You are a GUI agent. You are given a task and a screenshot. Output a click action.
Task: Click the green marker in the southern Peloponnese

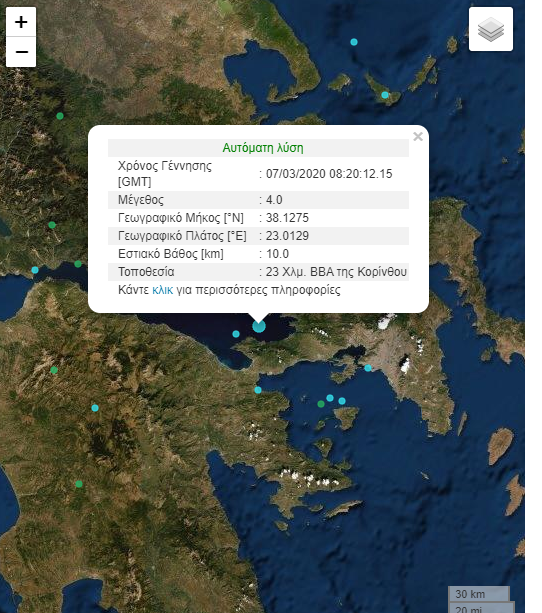79,484
